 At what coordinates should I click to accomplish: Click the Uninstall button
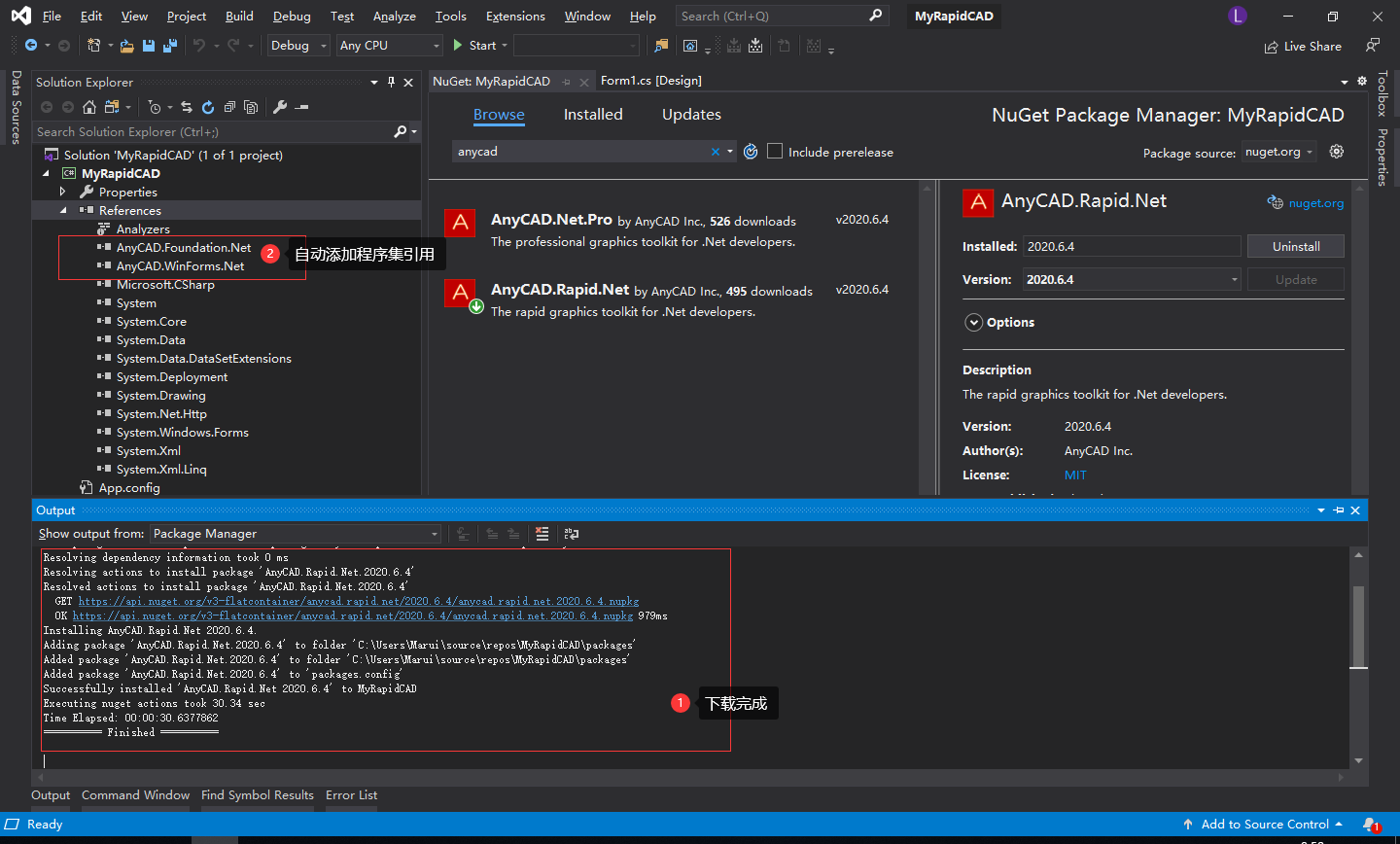point(1295,247)
